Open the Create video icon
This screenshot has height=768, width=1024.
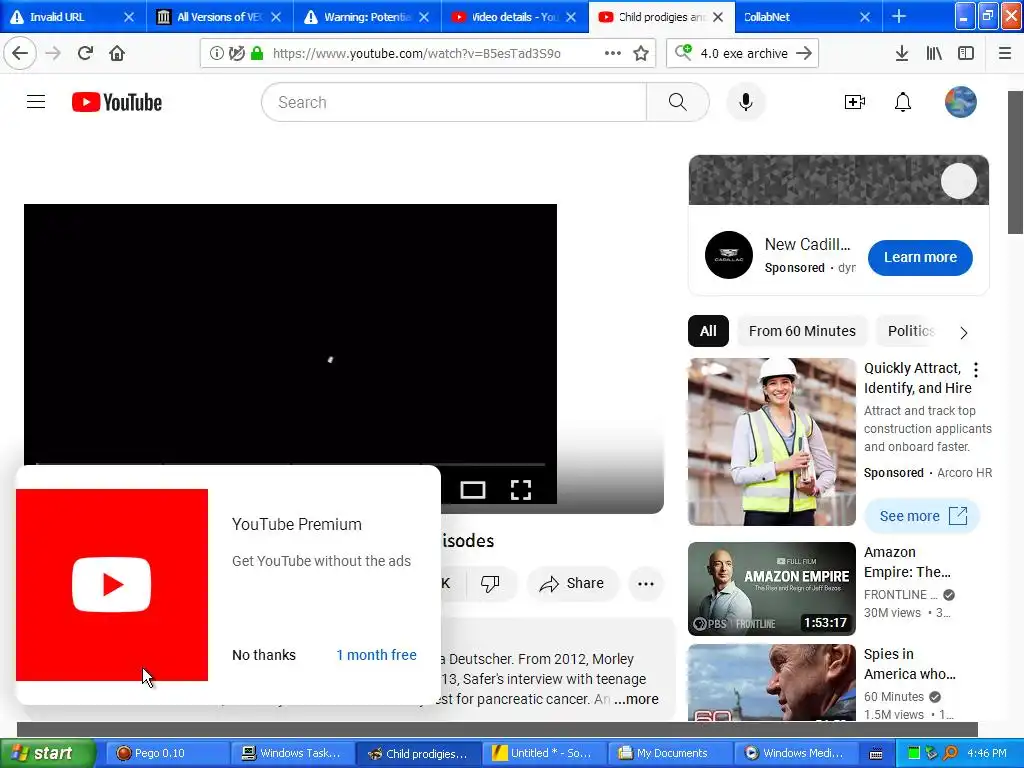(x=854, y=102)
